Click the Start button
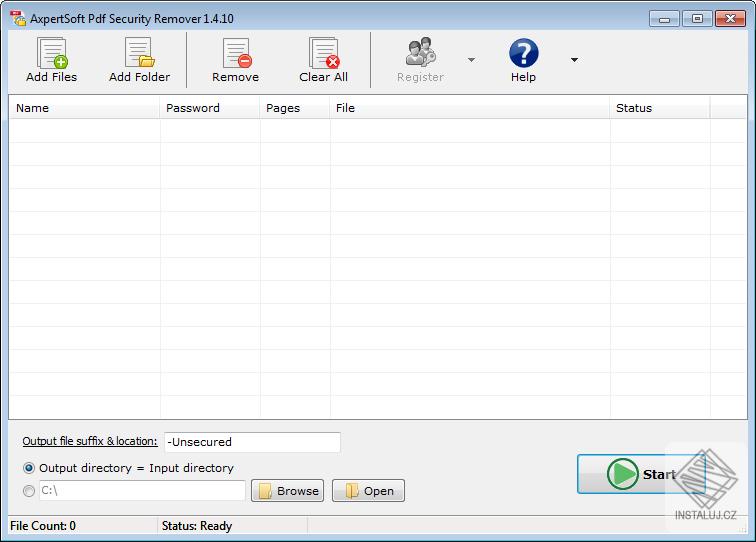Screen dimensions: 756x542 tap(641, 474)
